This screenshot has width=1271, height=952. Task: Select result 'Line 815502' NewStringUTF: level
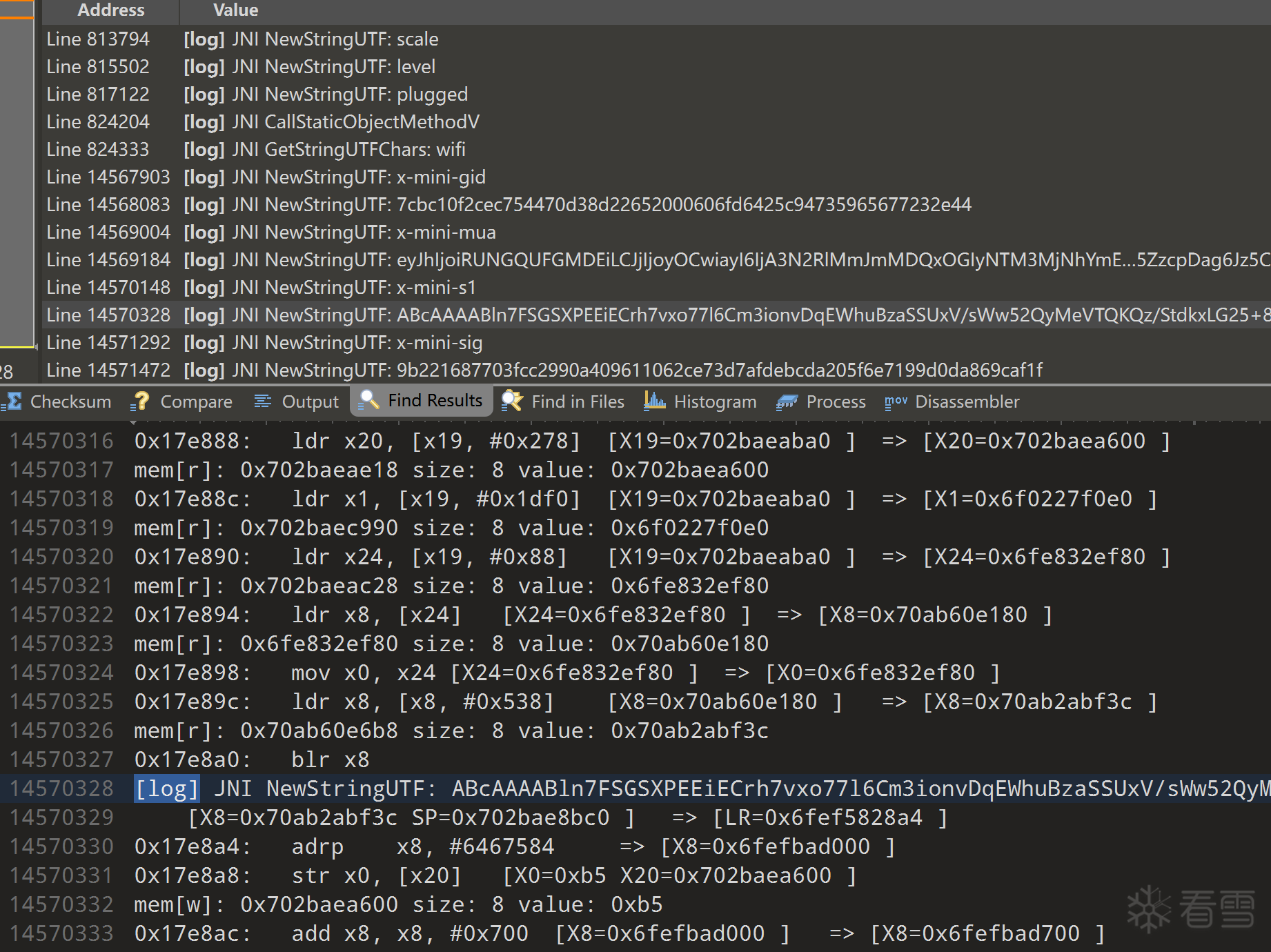tap(656, 67)
